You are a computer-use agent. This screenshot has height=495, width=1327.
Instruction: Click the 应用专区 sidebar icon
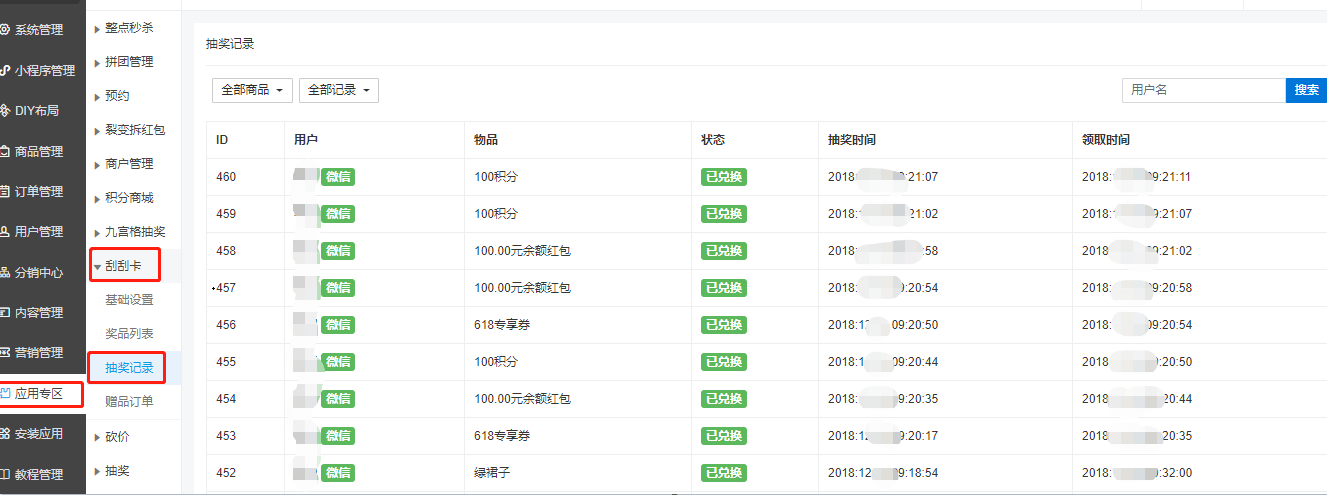(6, 394)
